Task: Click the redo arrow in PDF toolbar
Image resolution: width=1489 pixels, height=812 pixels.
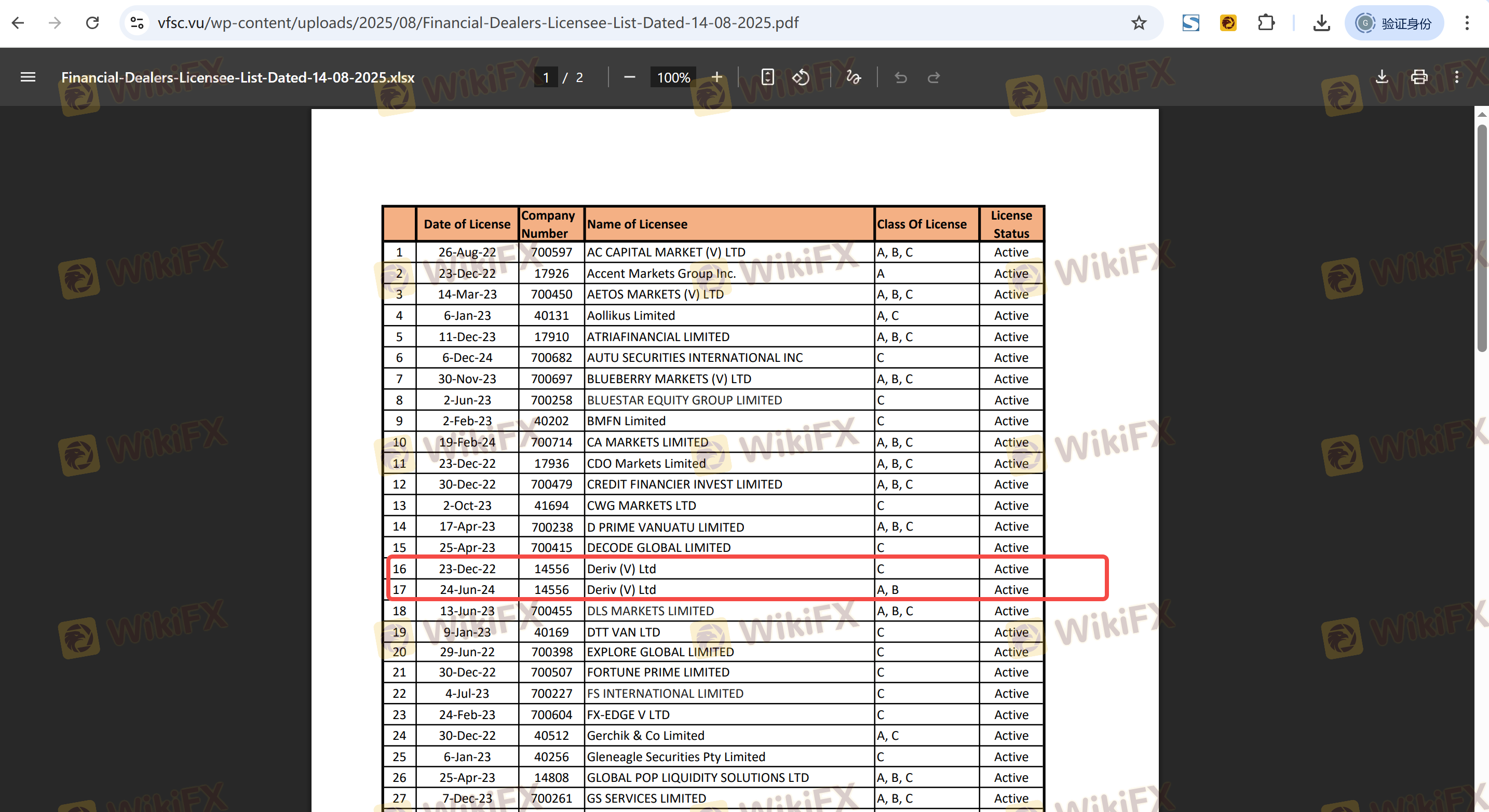Action: click(x=933, y=77)
